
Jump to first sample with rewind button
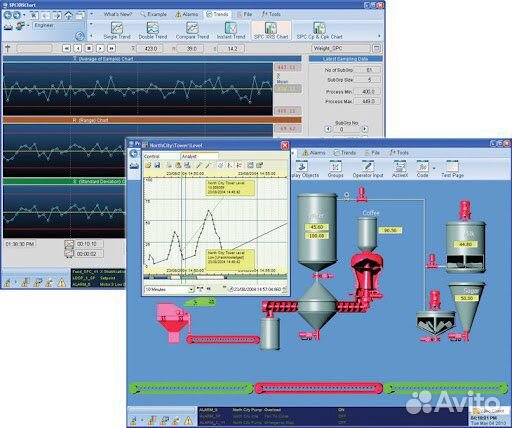coord(66,49)
